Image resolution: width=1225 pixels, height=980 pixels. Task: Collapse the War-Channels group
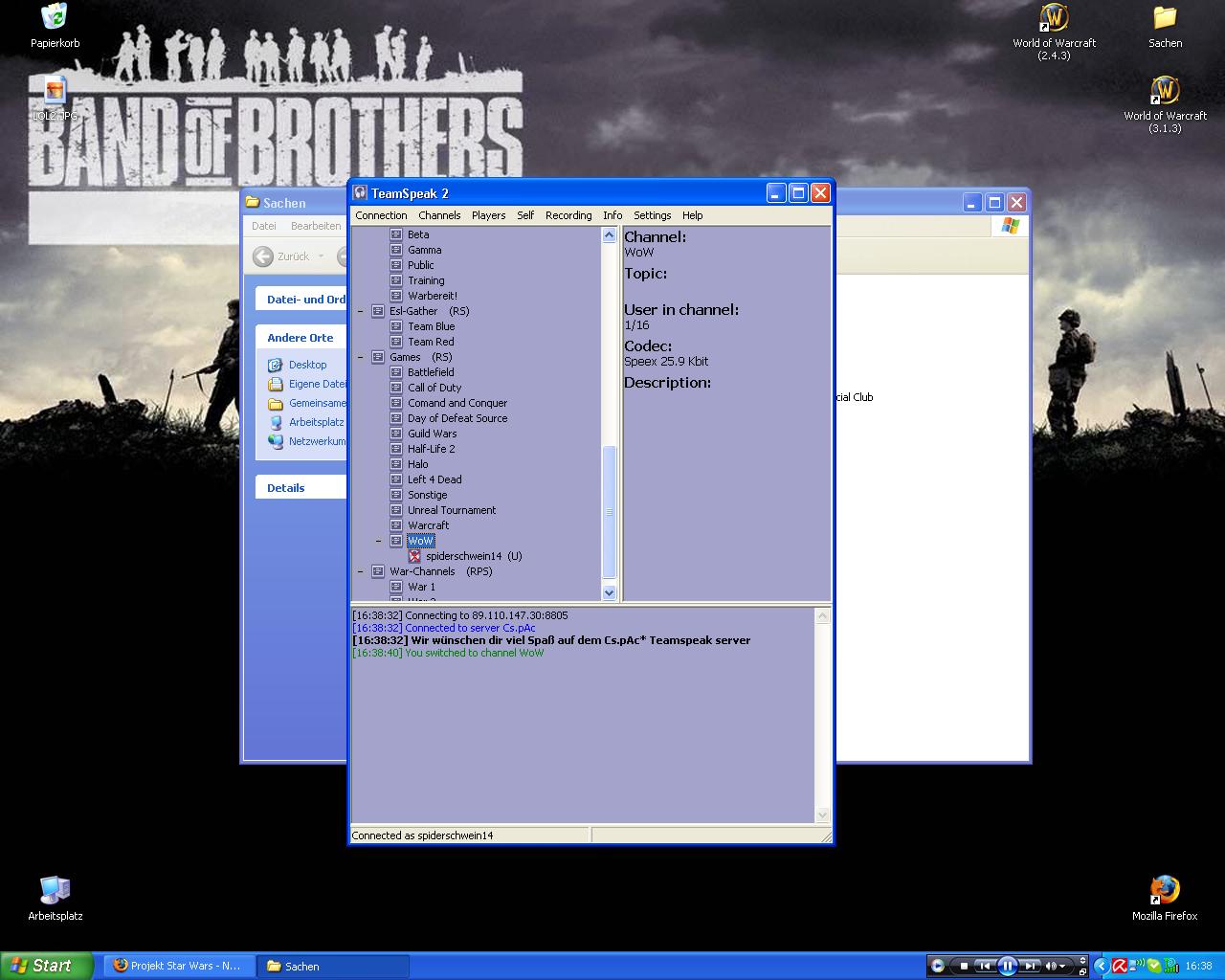(361, 571)
